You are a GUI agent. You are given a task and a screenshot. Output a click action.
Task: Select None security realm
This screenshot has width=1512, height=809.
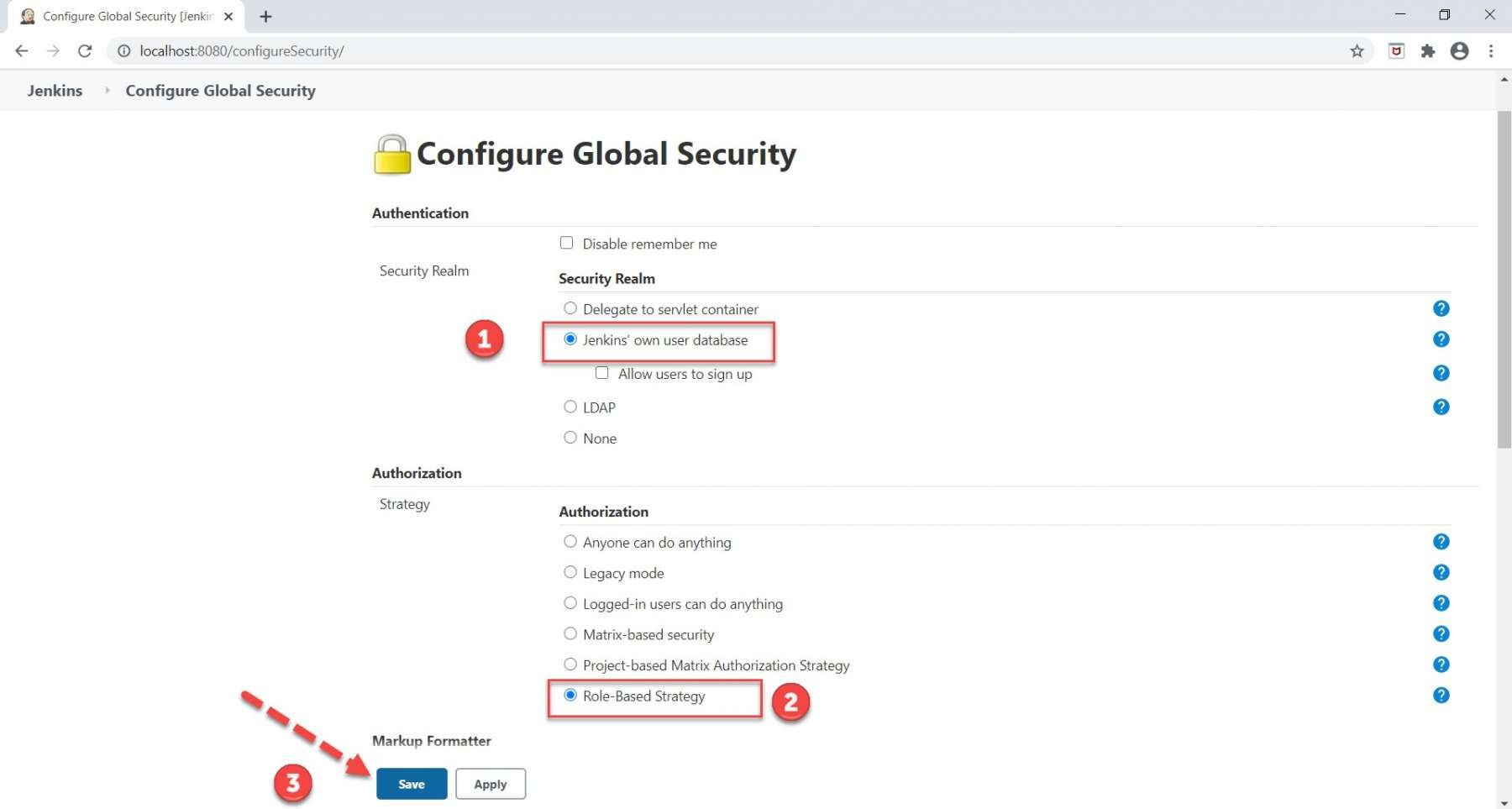(570, 438)
